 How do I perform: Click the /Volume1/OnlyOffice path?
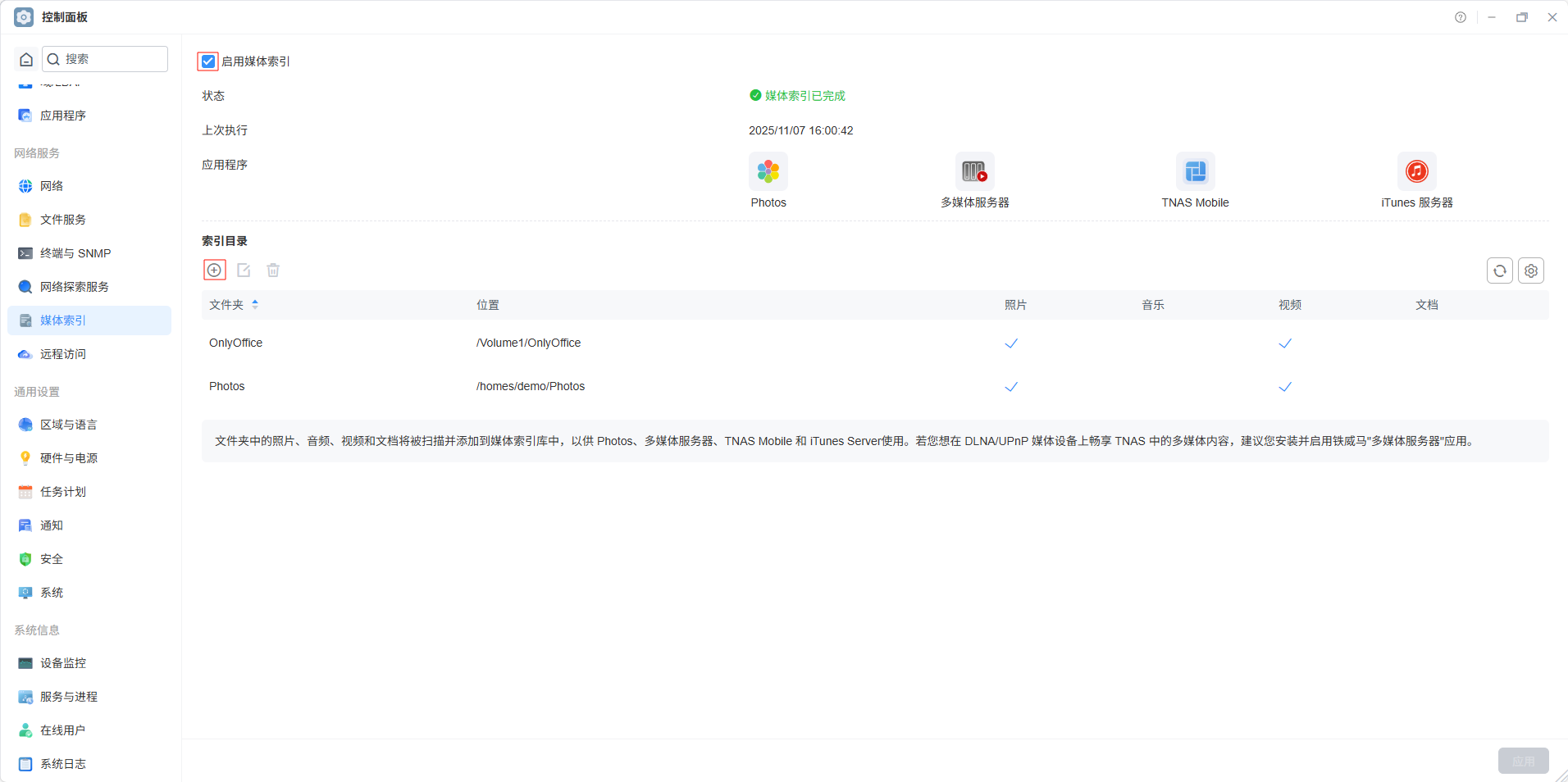[x=528, y=343]
